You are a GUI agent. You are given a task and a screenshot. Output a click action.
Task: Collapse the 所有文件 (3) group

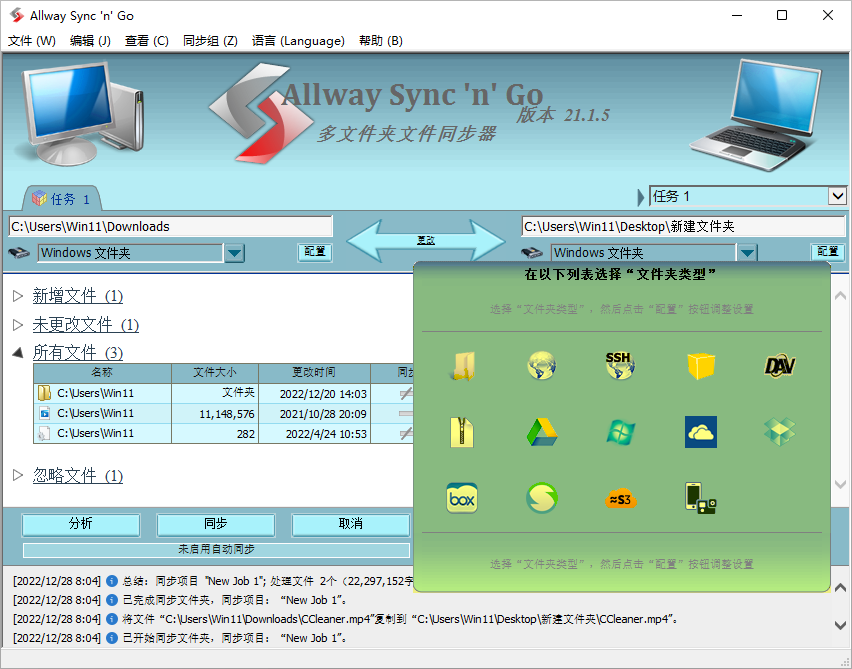tap(18, 353)
